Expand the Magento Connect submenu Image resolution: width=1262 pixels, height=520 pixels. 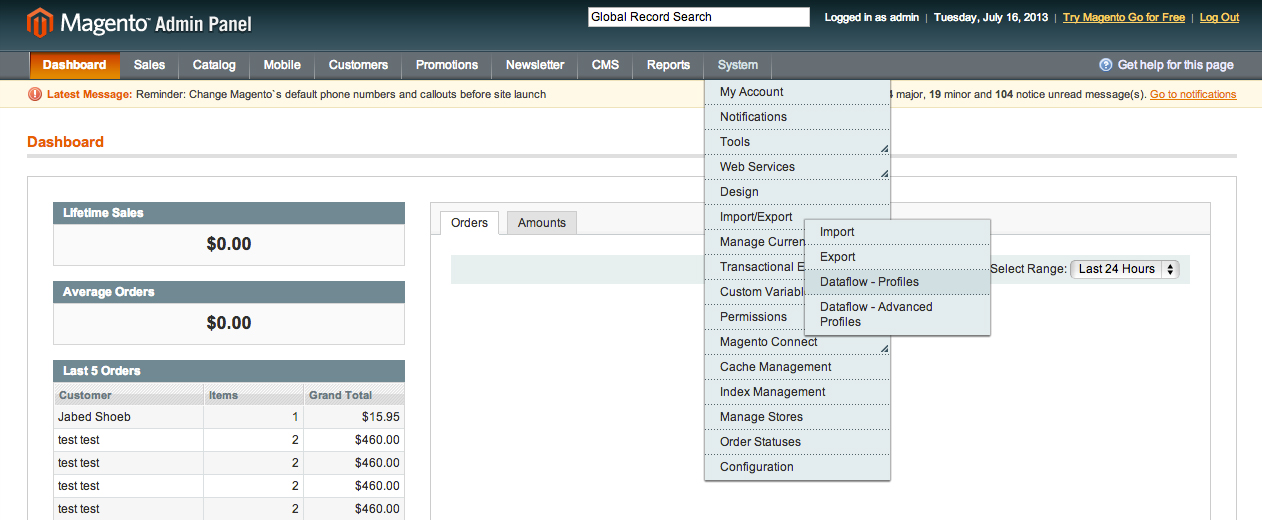coord(797,342)
